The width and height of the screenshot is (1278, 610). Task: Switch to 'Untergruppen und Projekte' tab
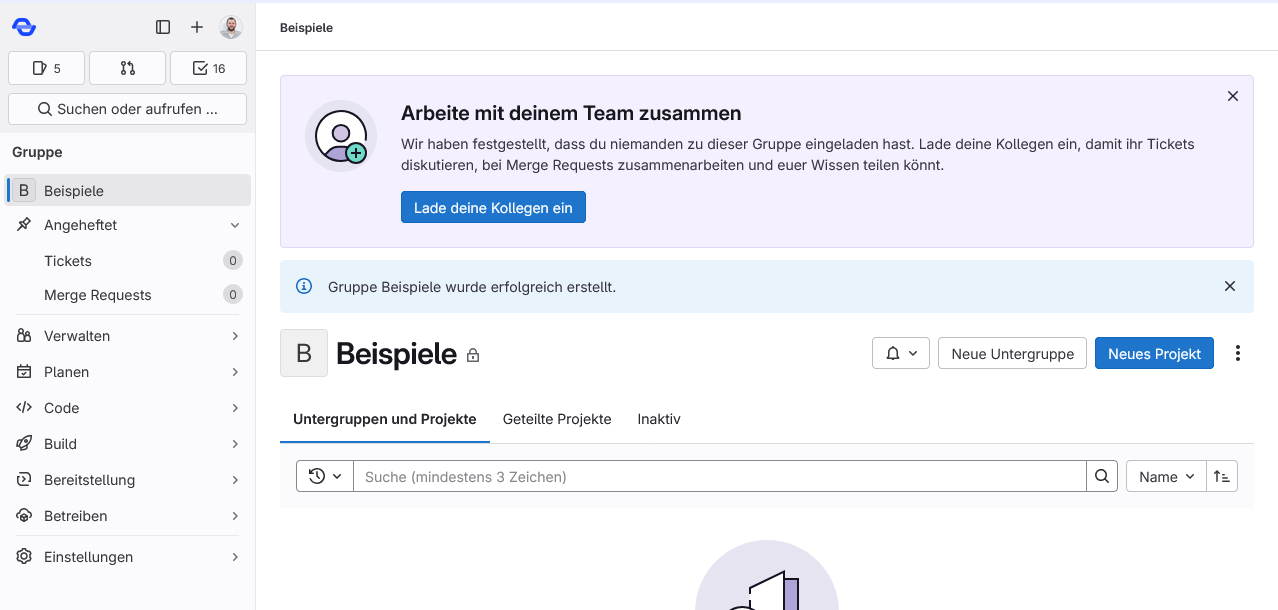click(385, 419)
